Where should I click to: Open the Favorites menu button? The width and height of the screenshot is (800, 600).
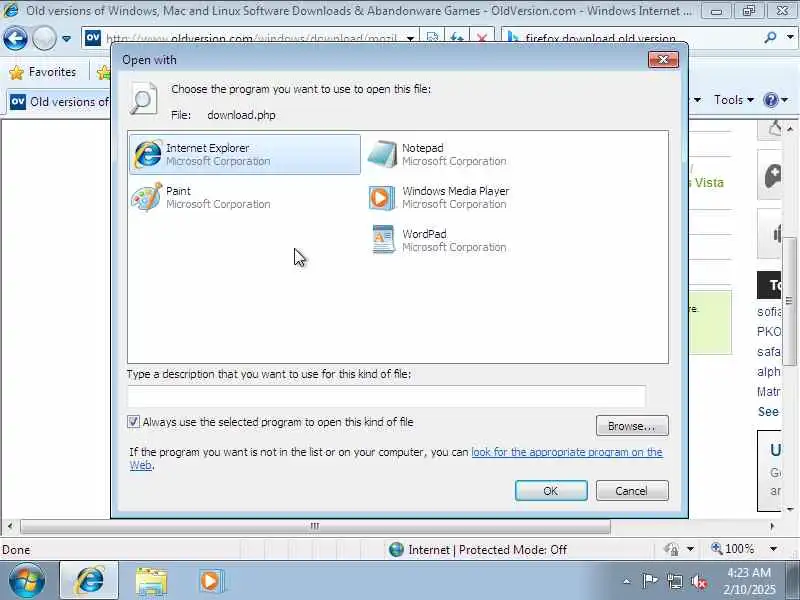pyautogui.click(x=43, y=72)
